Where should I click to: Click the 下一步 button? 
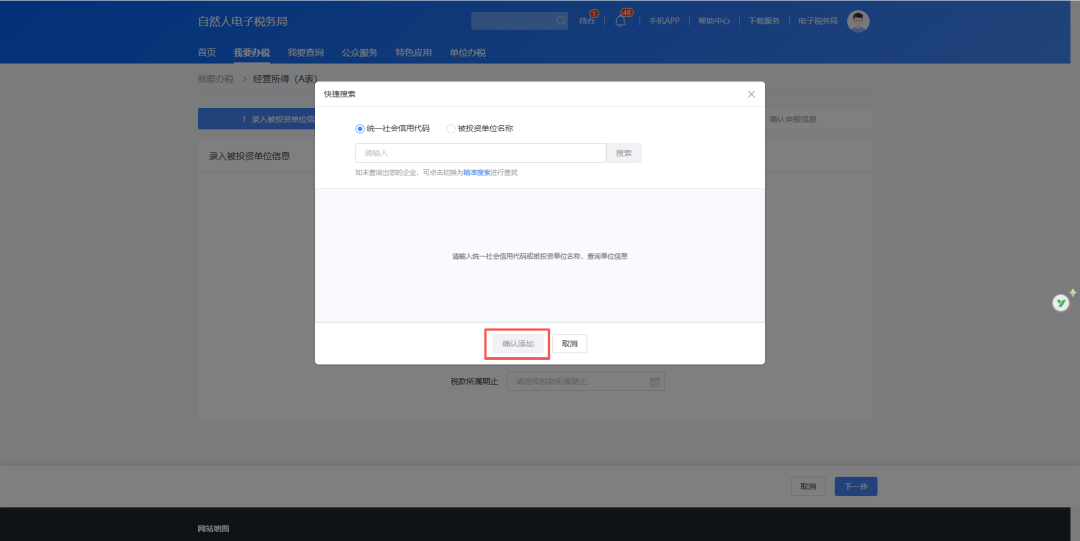pyautogui.click(x=855, y=487)
